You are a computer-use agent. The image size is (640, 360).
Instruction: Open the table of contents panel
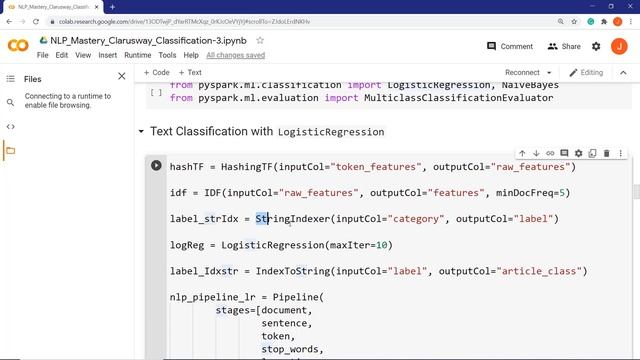tap(11, 79)
